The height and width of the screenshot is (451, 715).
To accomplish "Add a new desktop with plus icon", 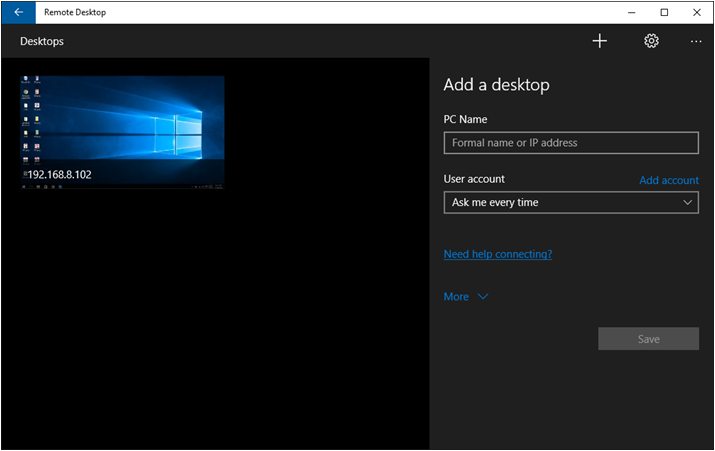I will (x=600, y=41).
